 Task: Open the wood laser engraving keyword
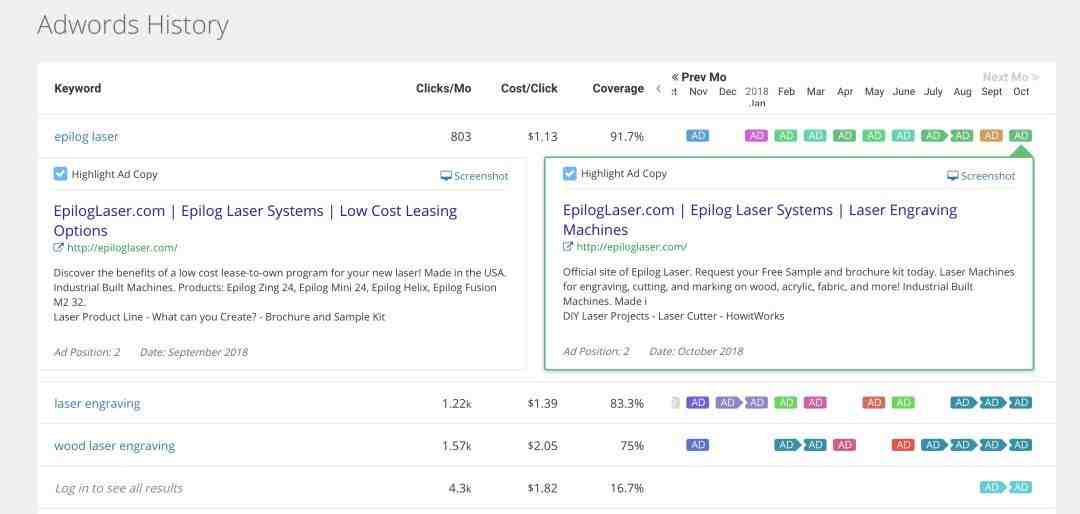(114, 446)
